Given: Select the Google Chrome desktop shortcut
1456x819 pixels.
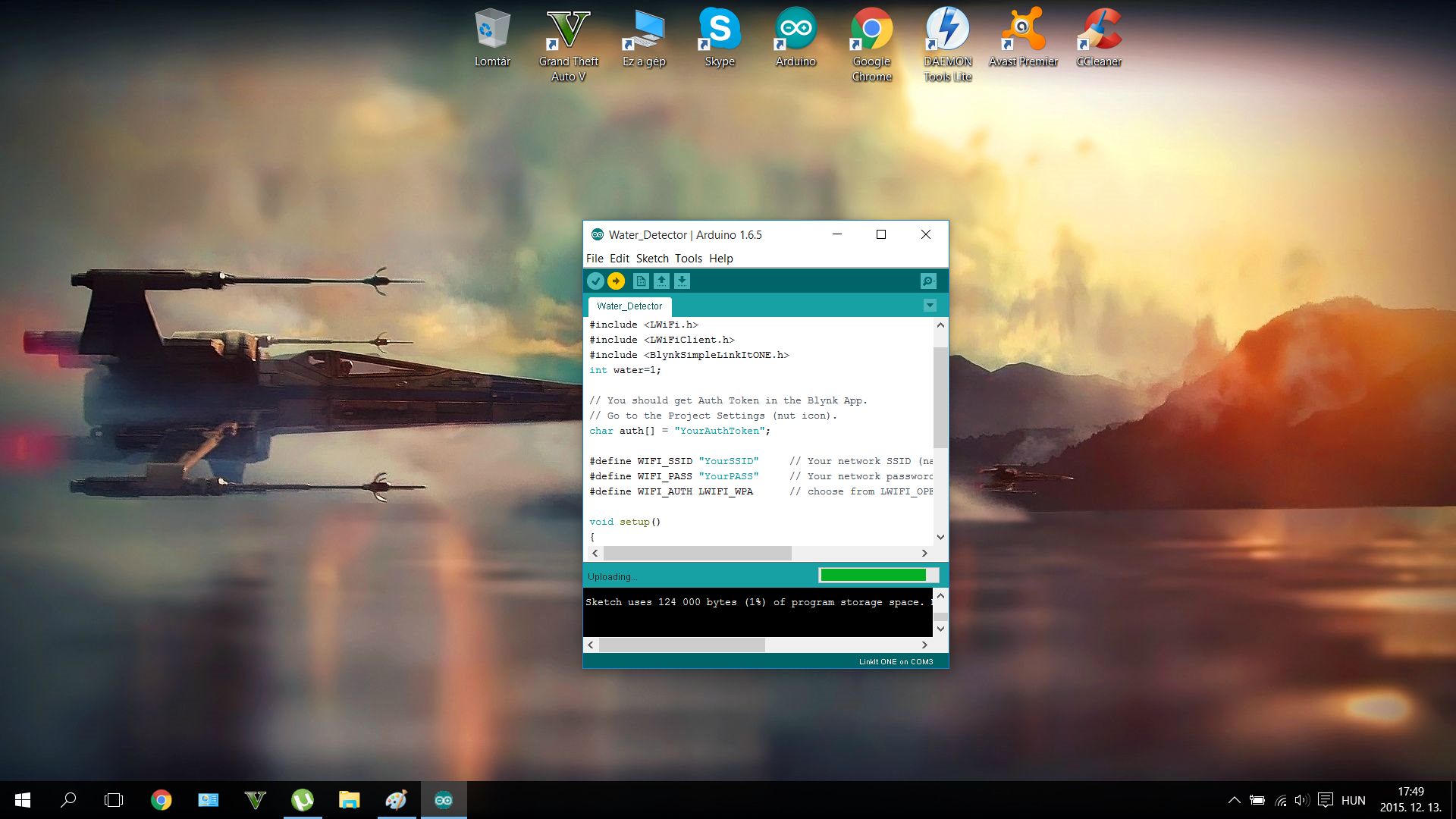Looking at the screenshot, I should [871, 45].
